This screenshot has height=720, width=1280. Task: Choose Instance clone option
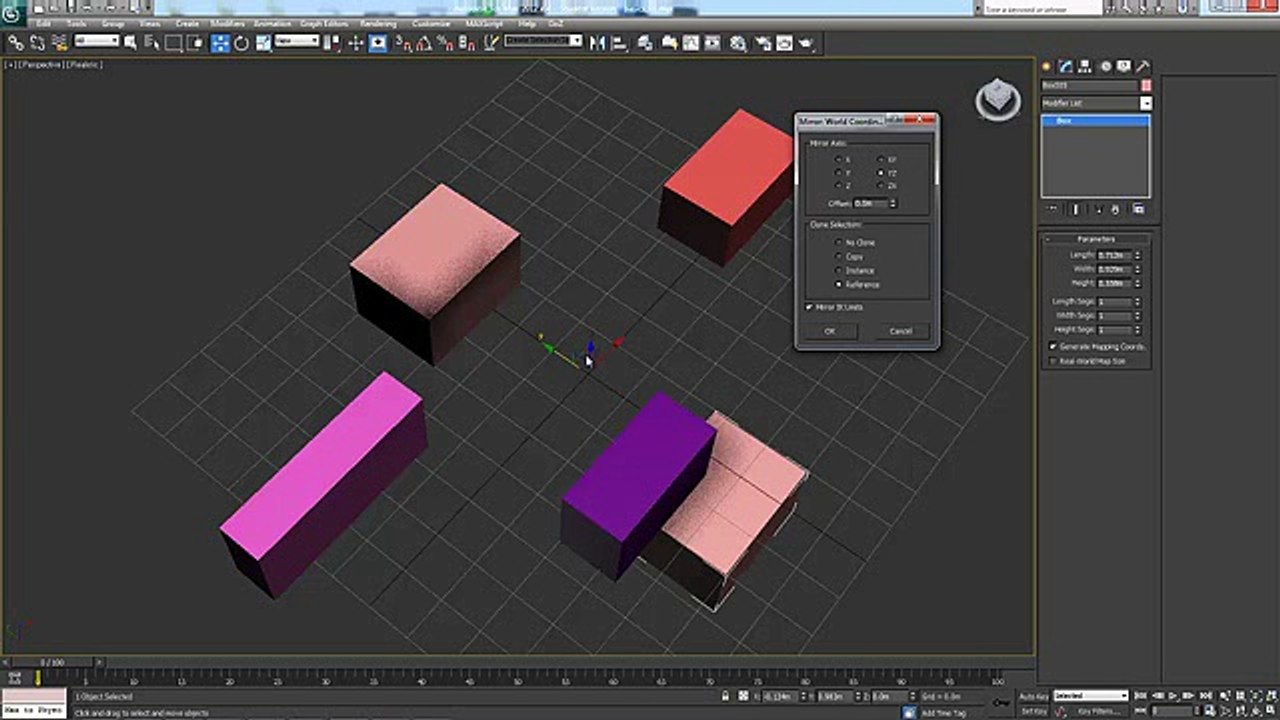pyautogui.click(x=838, y=270)
